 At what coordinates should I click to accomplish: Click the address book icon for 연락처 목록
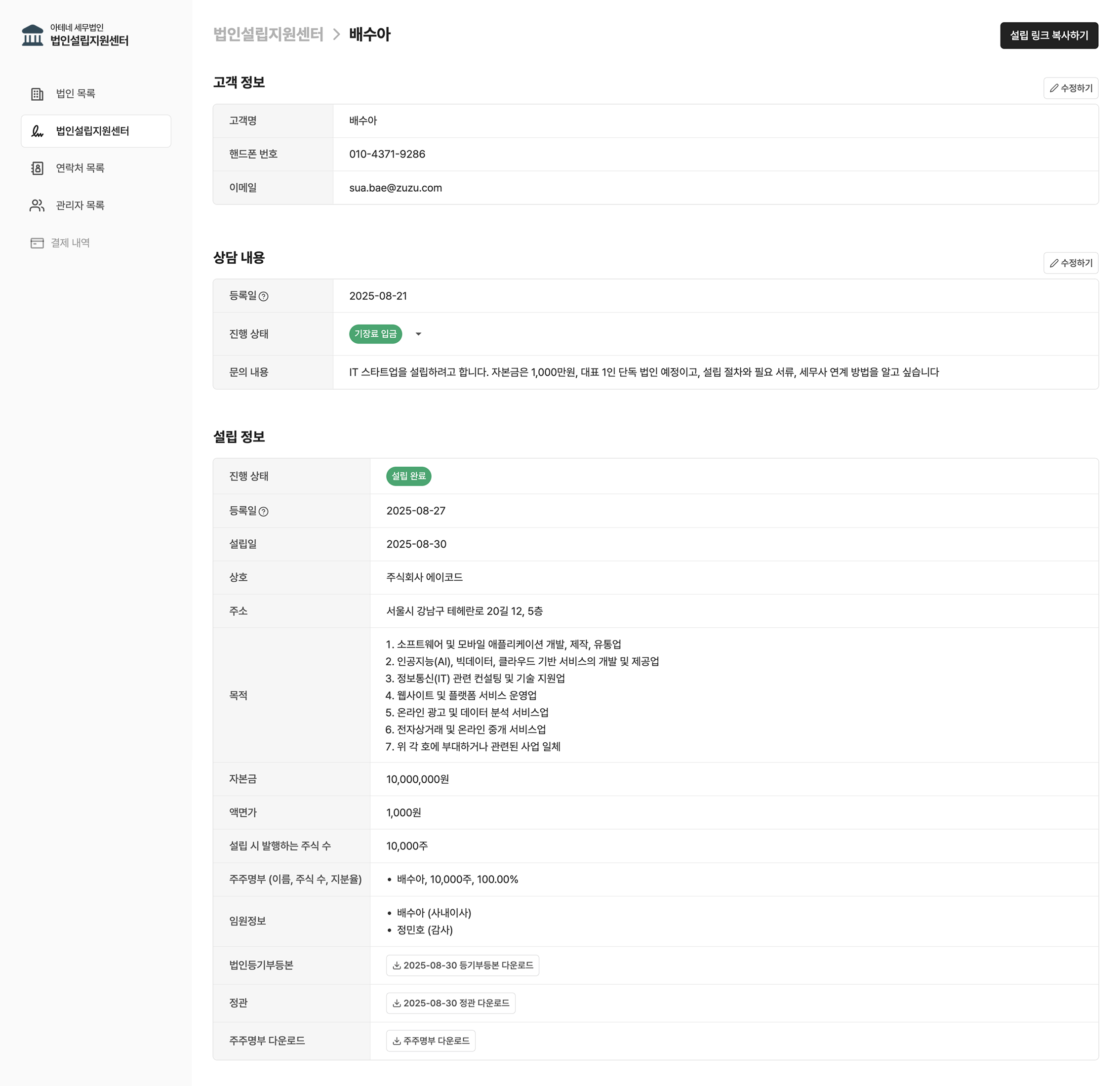click(37, 168)
